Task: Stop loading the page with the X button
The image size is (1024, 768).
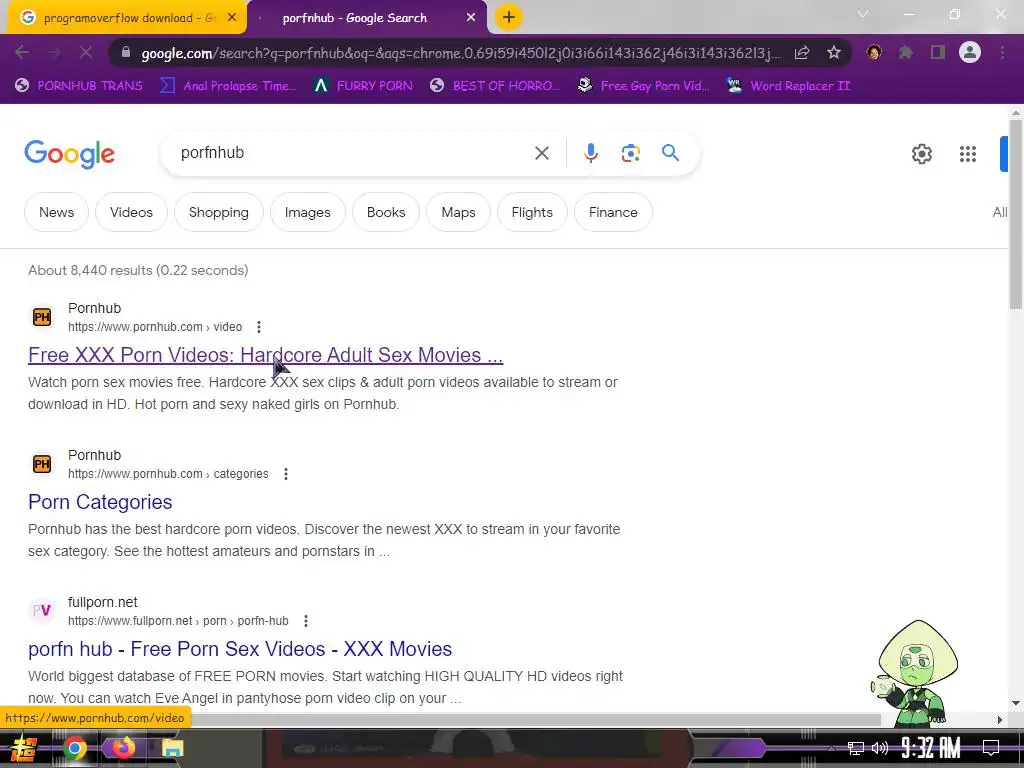Action: pos(86,52)
